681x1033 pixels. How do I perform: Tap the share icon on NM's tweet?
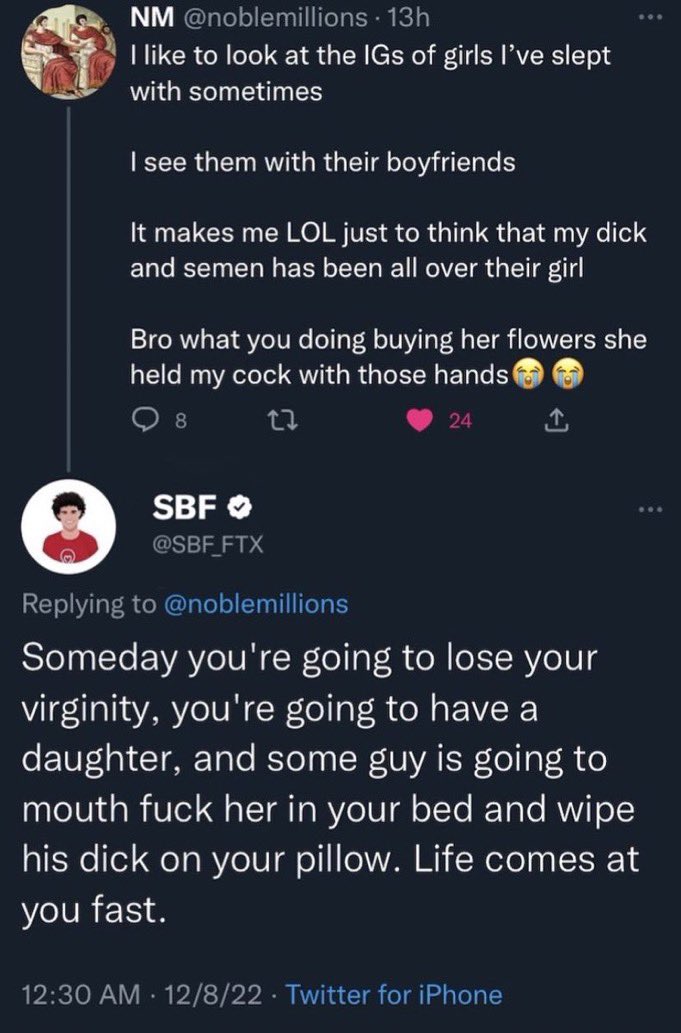click(x=557, y=420)
